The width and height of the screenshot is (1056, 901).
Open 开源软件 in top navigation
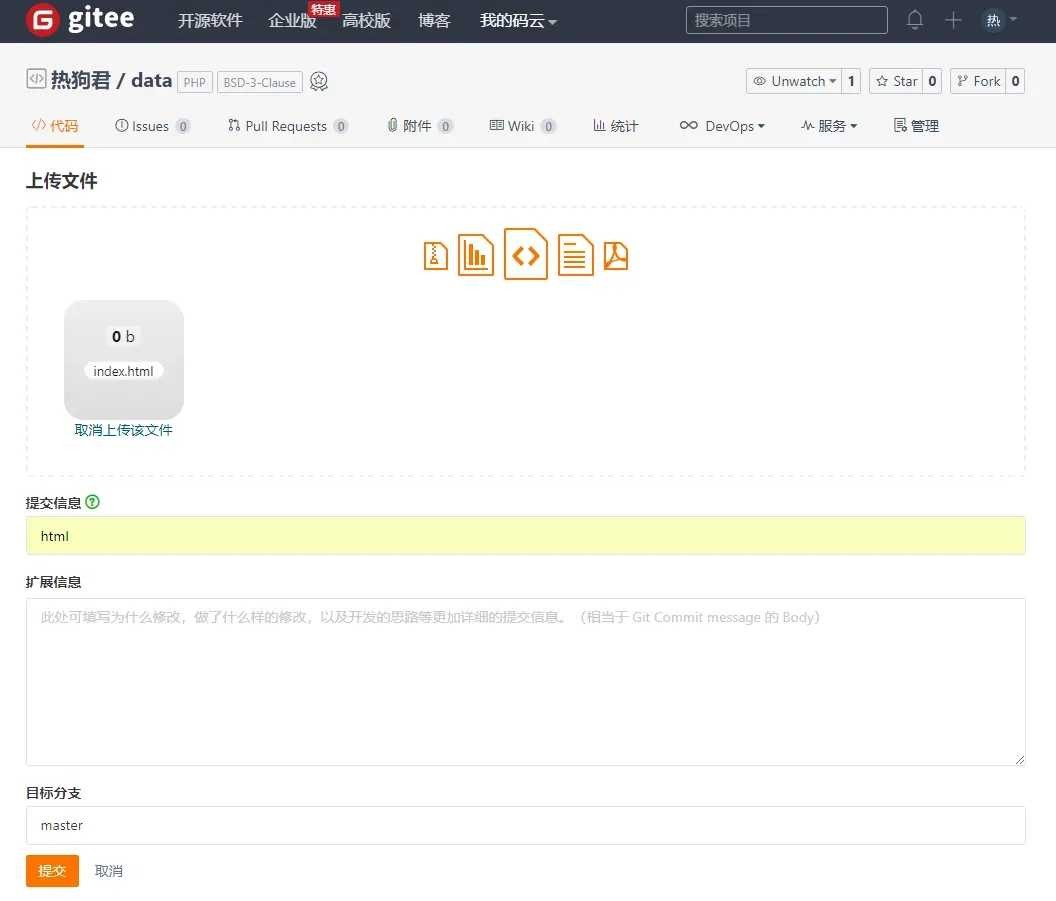(210, 21)
